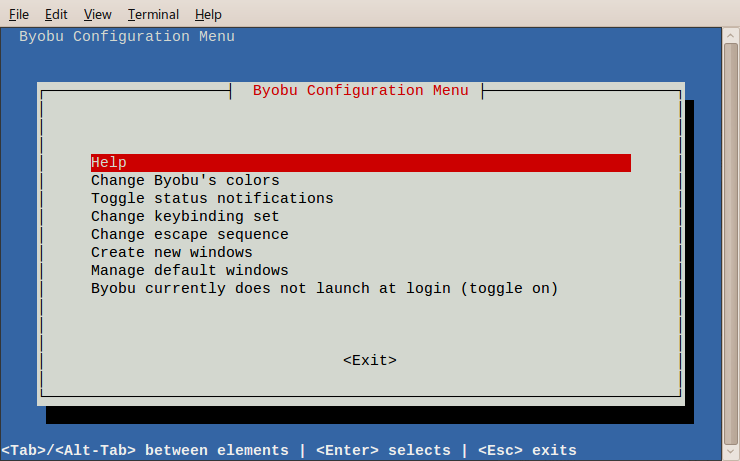Click the Enter selects hint in bottom bar
Viewport: 740px width, 461px height.
click(383, 450)
